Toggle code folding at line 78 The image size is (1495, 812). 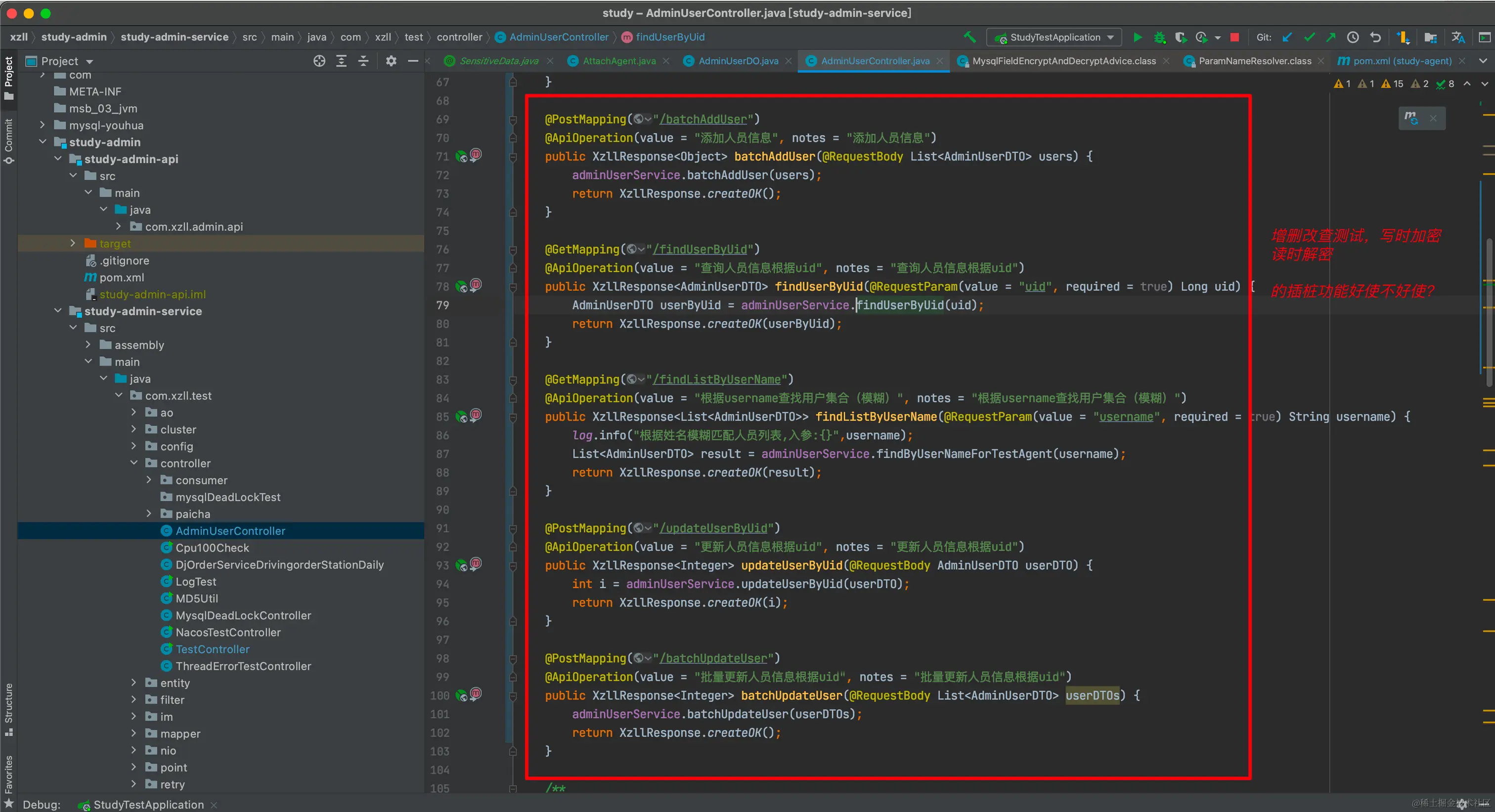coord(513,287)
